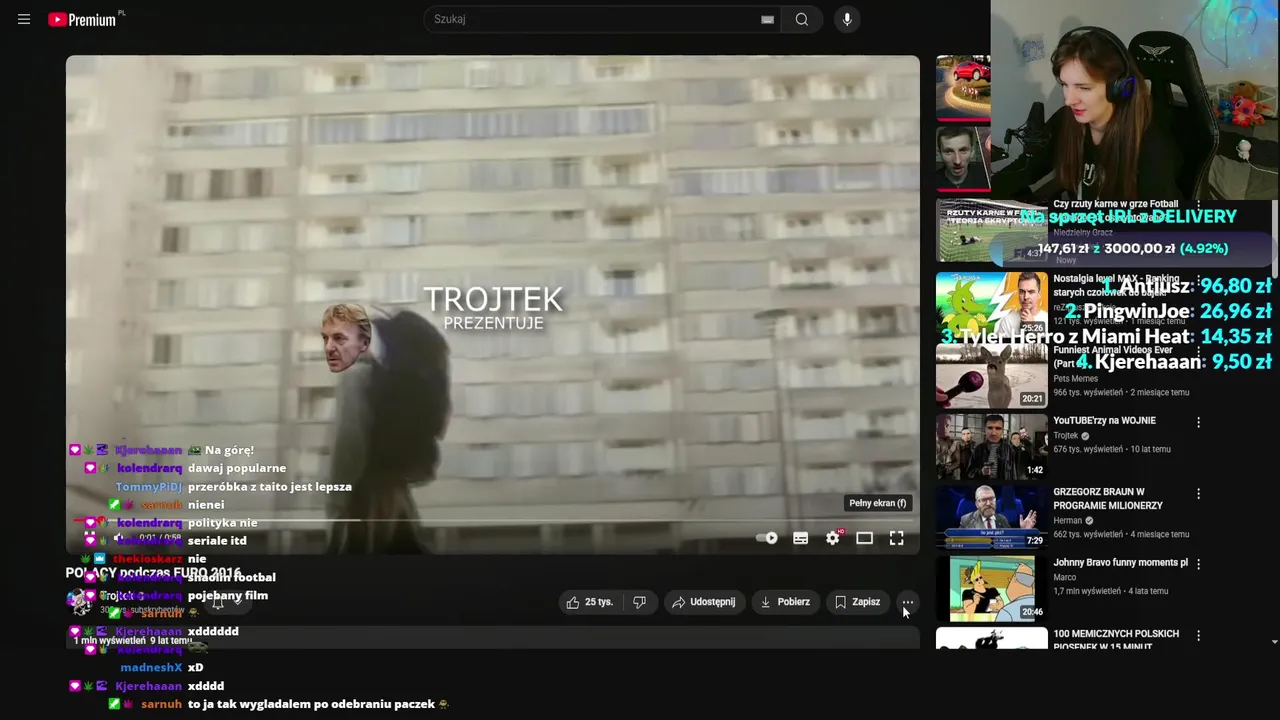This screenshot has width=1280, height=720.
Task: Click Pets Memes channel name
Action: (1075, 378)
